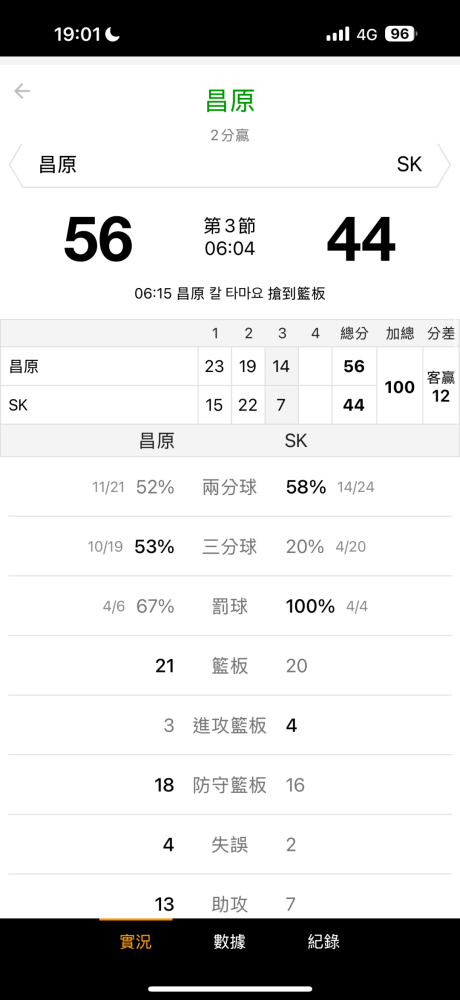Tap the 罰球 stat row
This screenshot has width=460, height=1000.
pos(230,606)
